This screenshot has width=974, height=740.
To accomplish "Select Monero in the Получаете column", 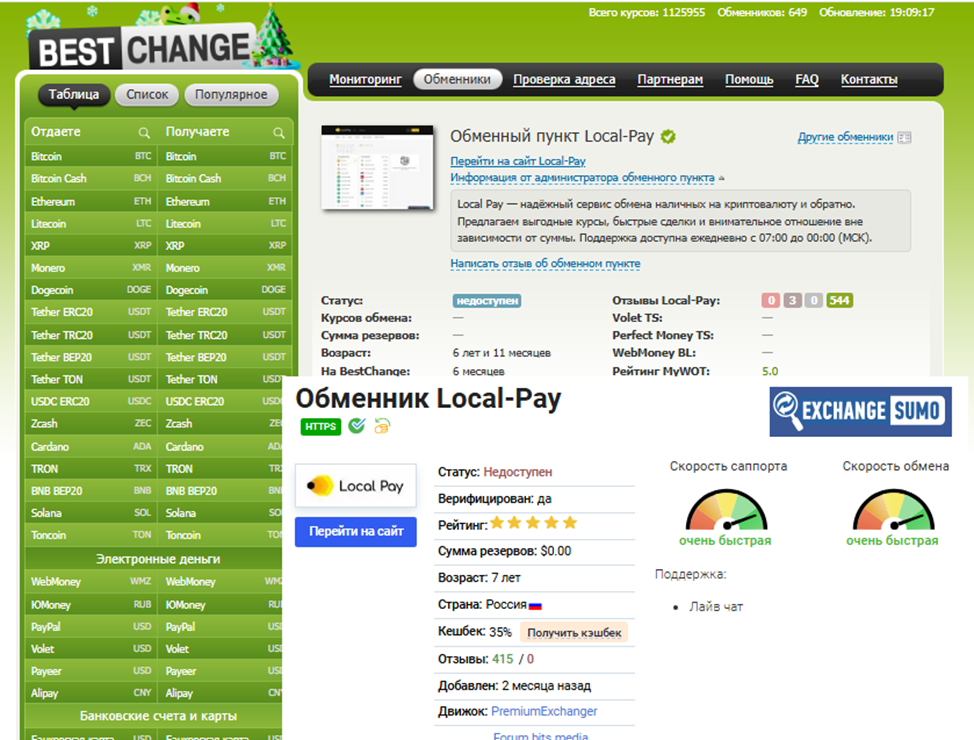I will coord(225,268).
